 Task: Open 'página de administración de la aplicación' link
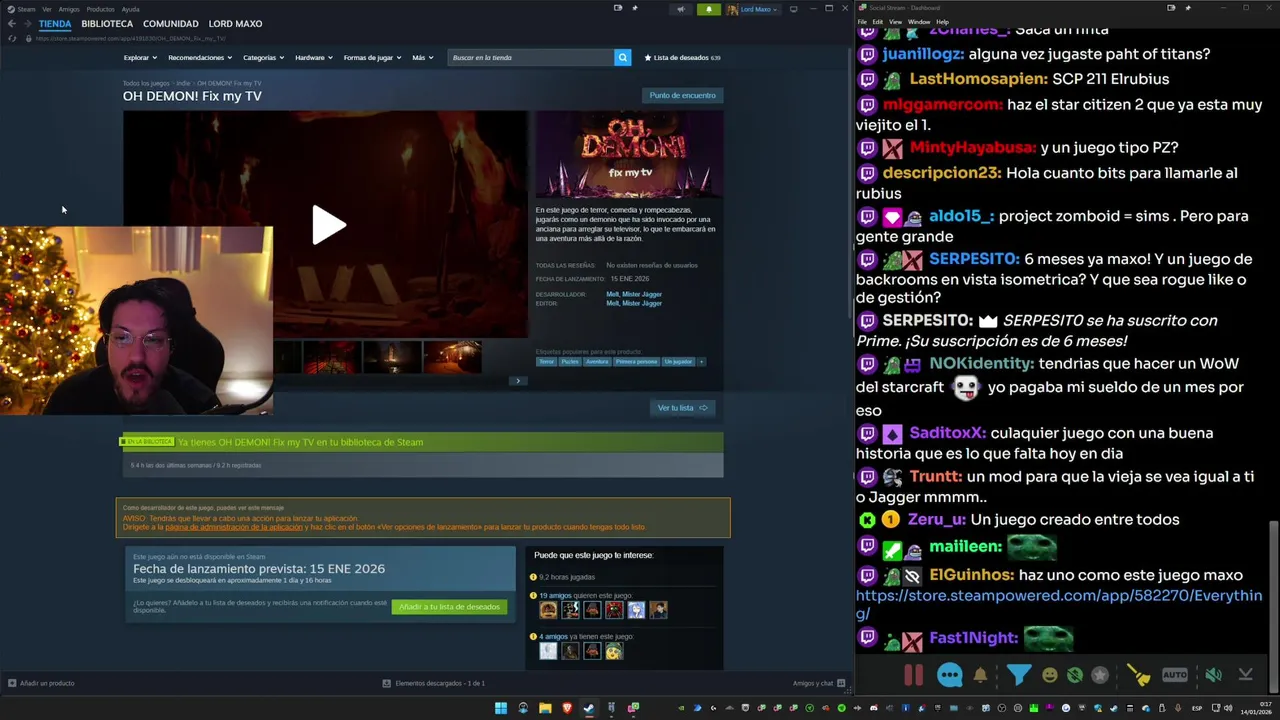coord(234,527)
